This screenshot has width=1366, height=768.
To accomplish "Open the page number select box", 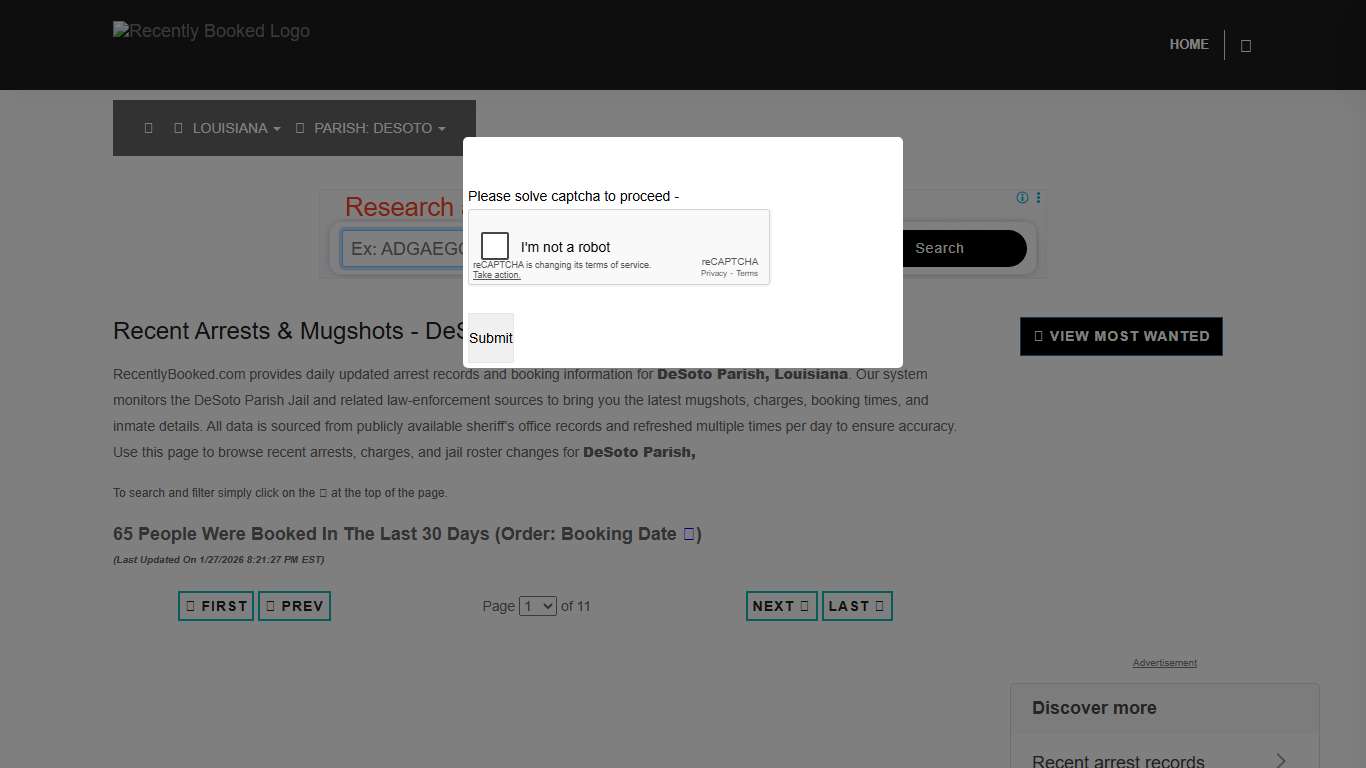I will [x=537, y=606].
